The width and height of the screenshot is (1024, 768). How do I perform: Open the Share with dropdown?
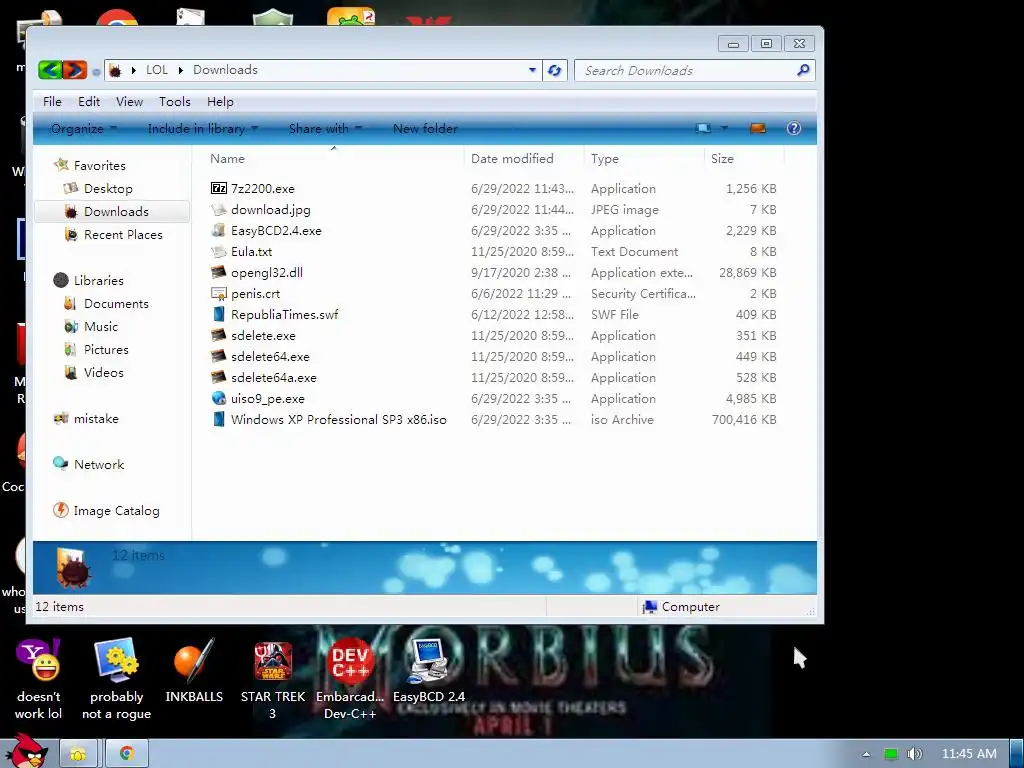[x=325, y=128]
